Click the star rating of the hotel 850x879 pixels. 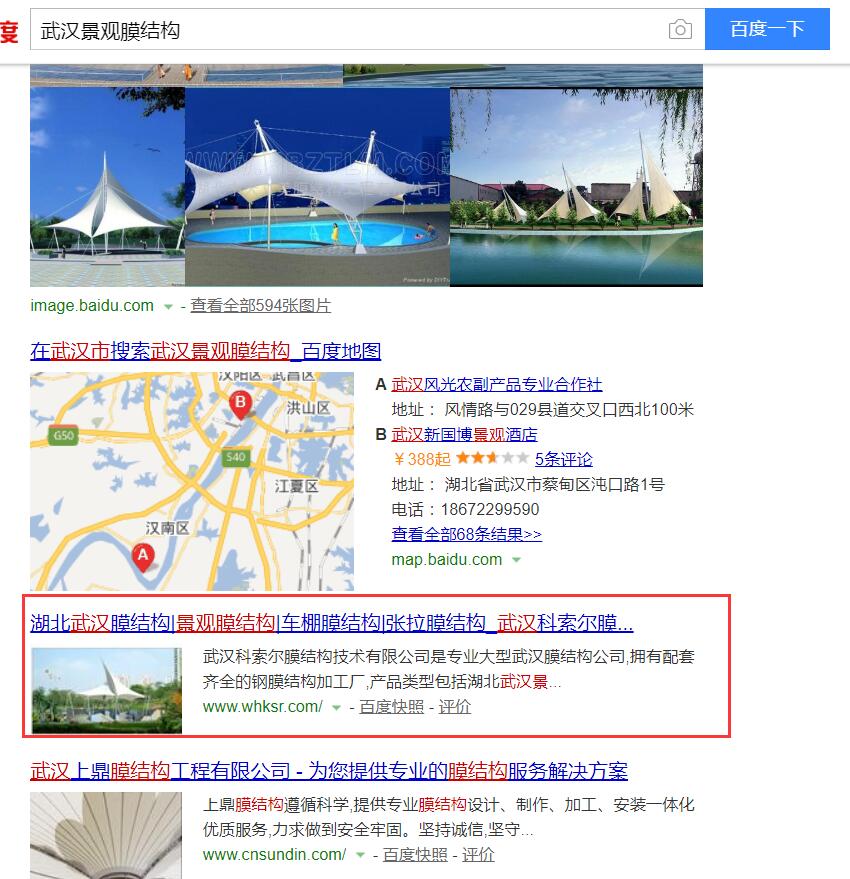tap(492, 459)
